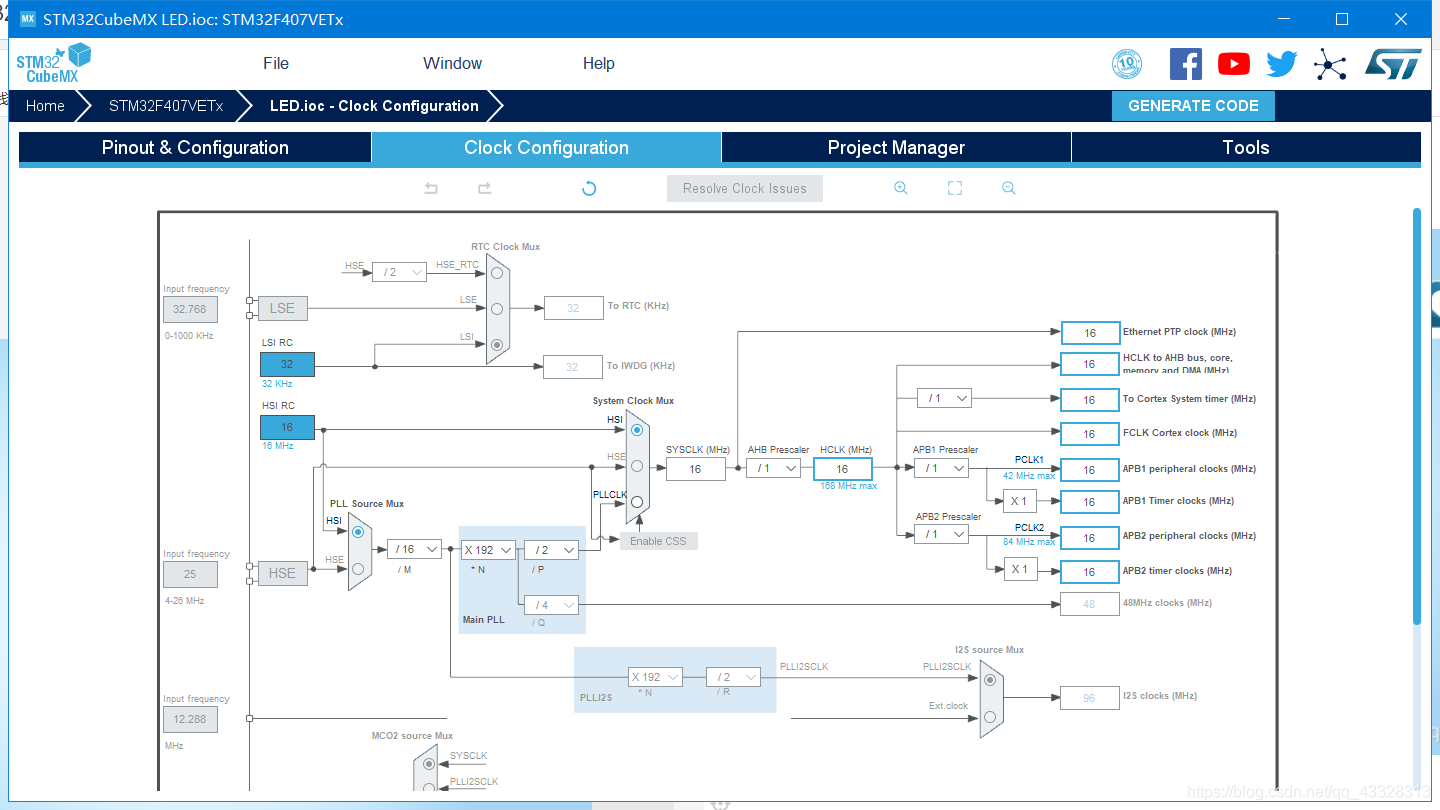Open the Help menu

(x=599, y=63)
